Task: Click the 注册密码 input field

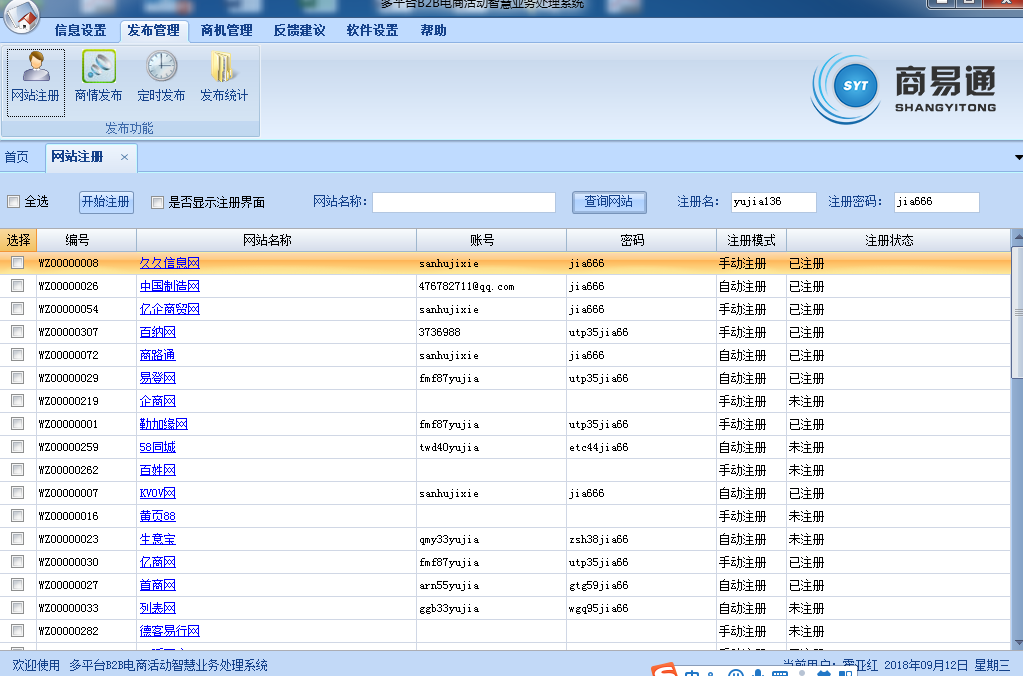Action: (x=937, y=202)
